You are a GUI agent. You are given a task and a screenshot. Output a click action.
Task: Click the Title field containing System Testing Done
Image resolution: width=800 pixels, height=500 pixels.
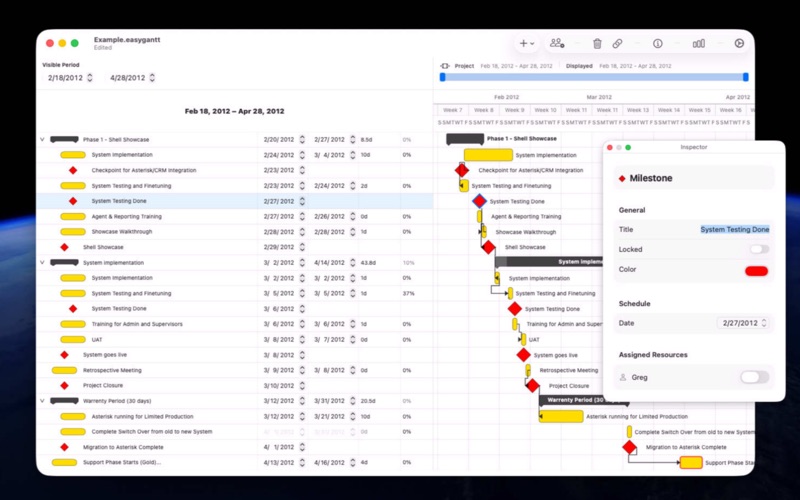(x=735, y=230)
